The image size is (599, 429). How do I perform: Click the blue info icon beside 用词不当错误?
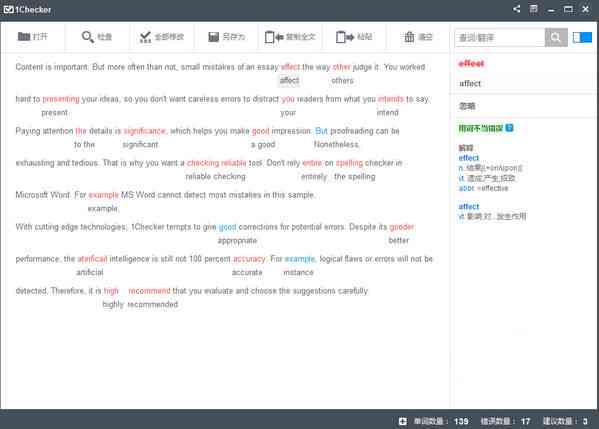(509, 128)
